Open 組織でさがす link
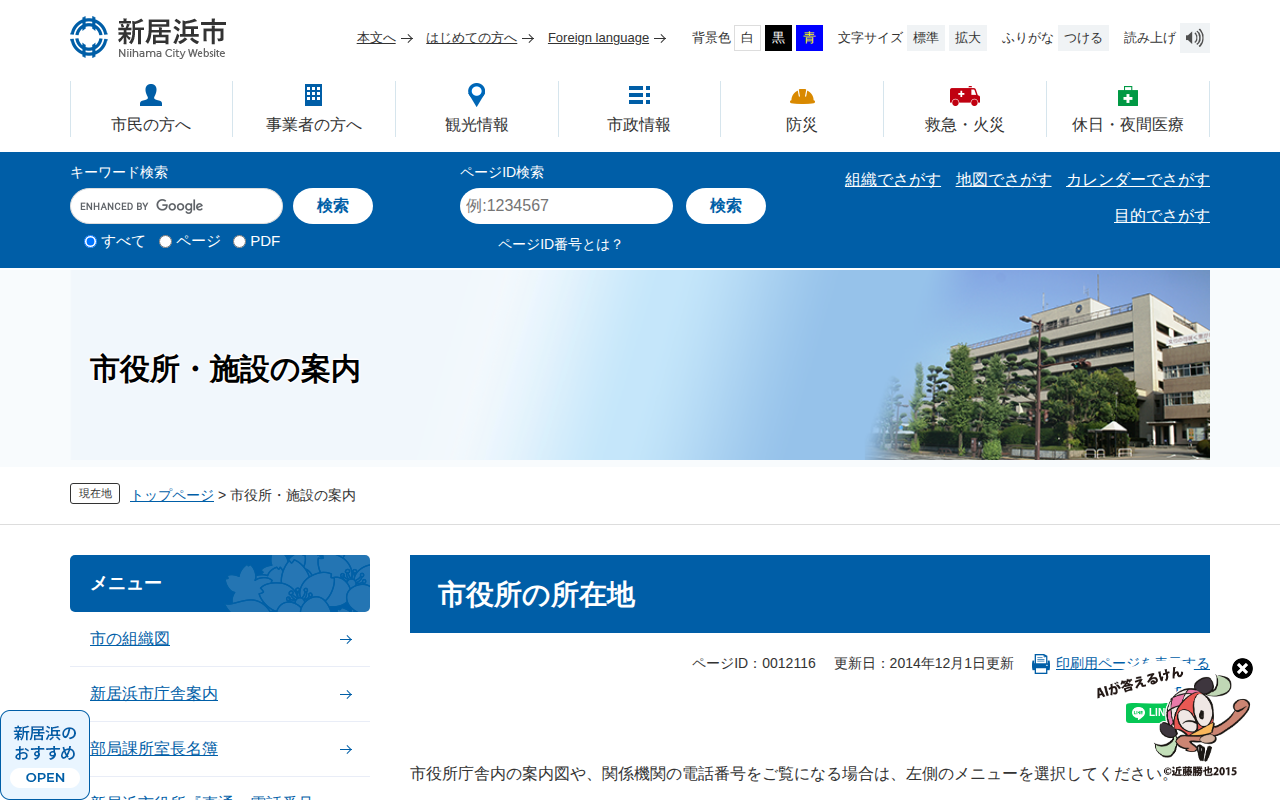This screenshot has width=1280, height=800. (892, 180)
